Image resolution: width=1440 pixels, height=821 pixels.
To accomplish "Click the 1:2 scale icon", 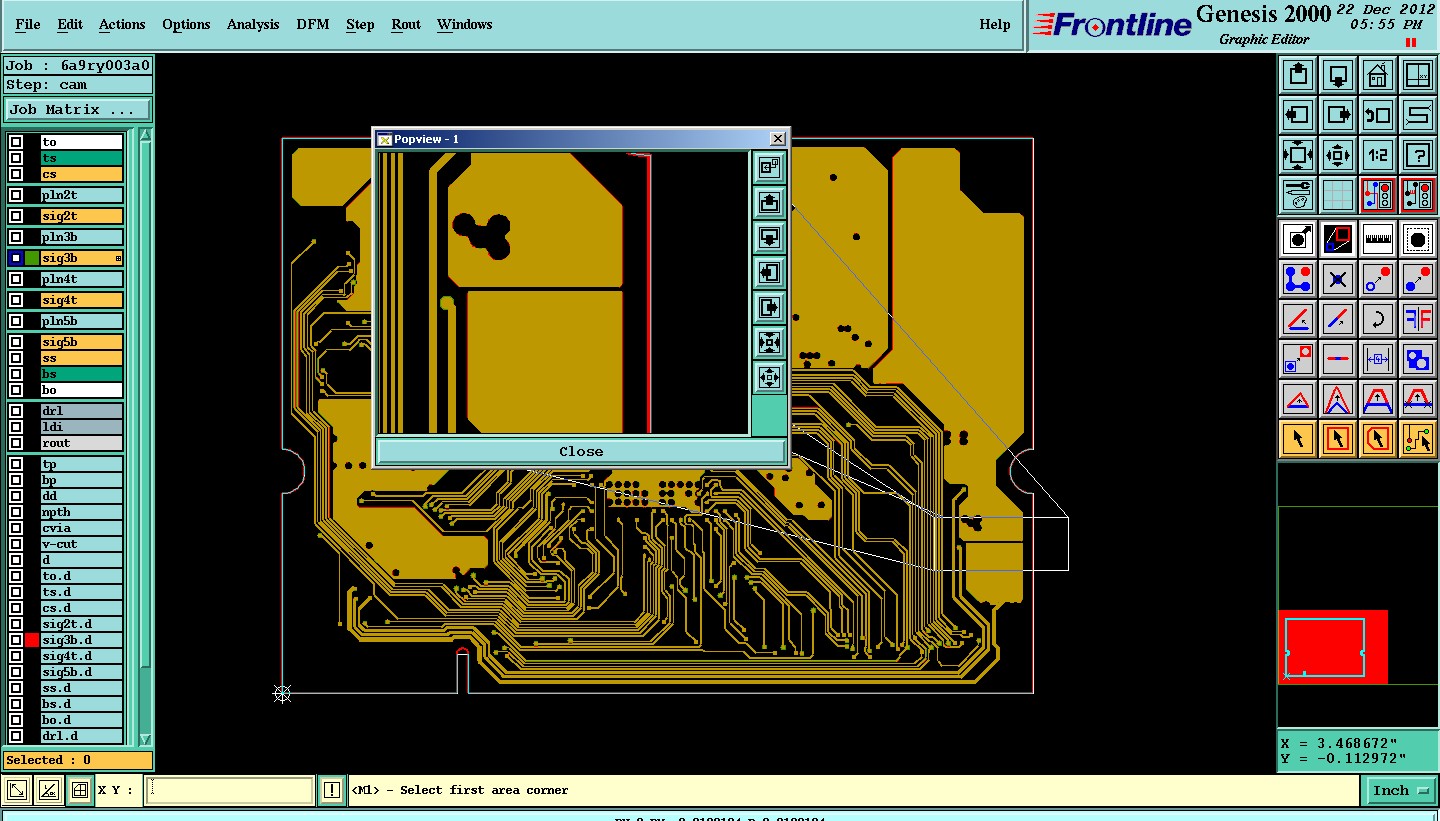I will tap(1378, 155).
